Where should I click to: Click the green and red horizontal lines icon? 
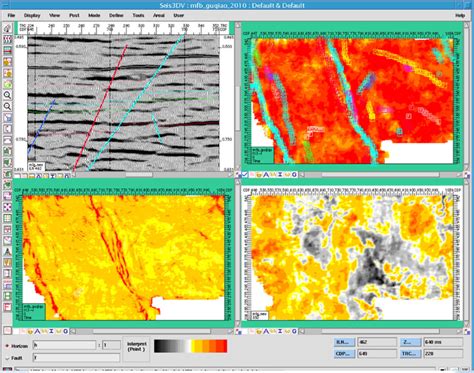(7, 50)
